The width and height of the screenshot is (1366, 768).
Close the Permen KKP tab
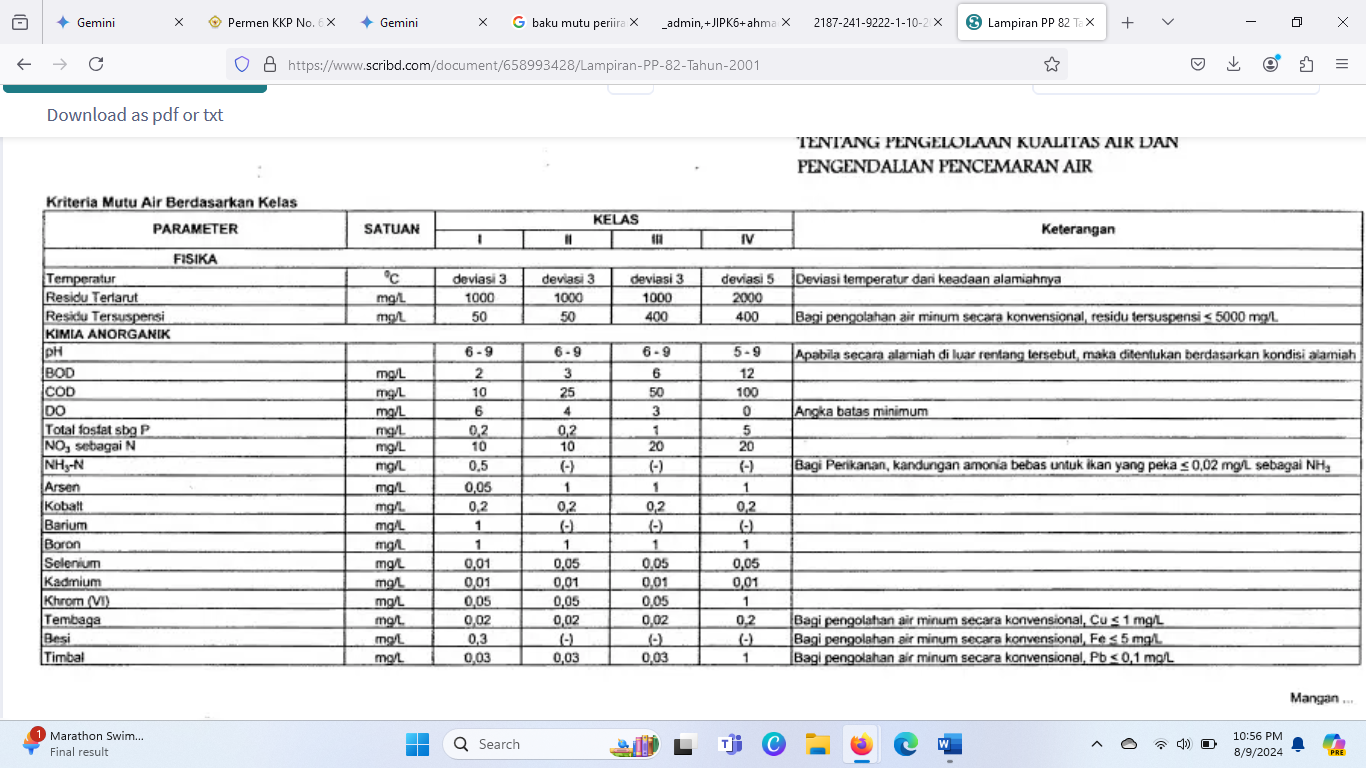[x=331, y=22]
